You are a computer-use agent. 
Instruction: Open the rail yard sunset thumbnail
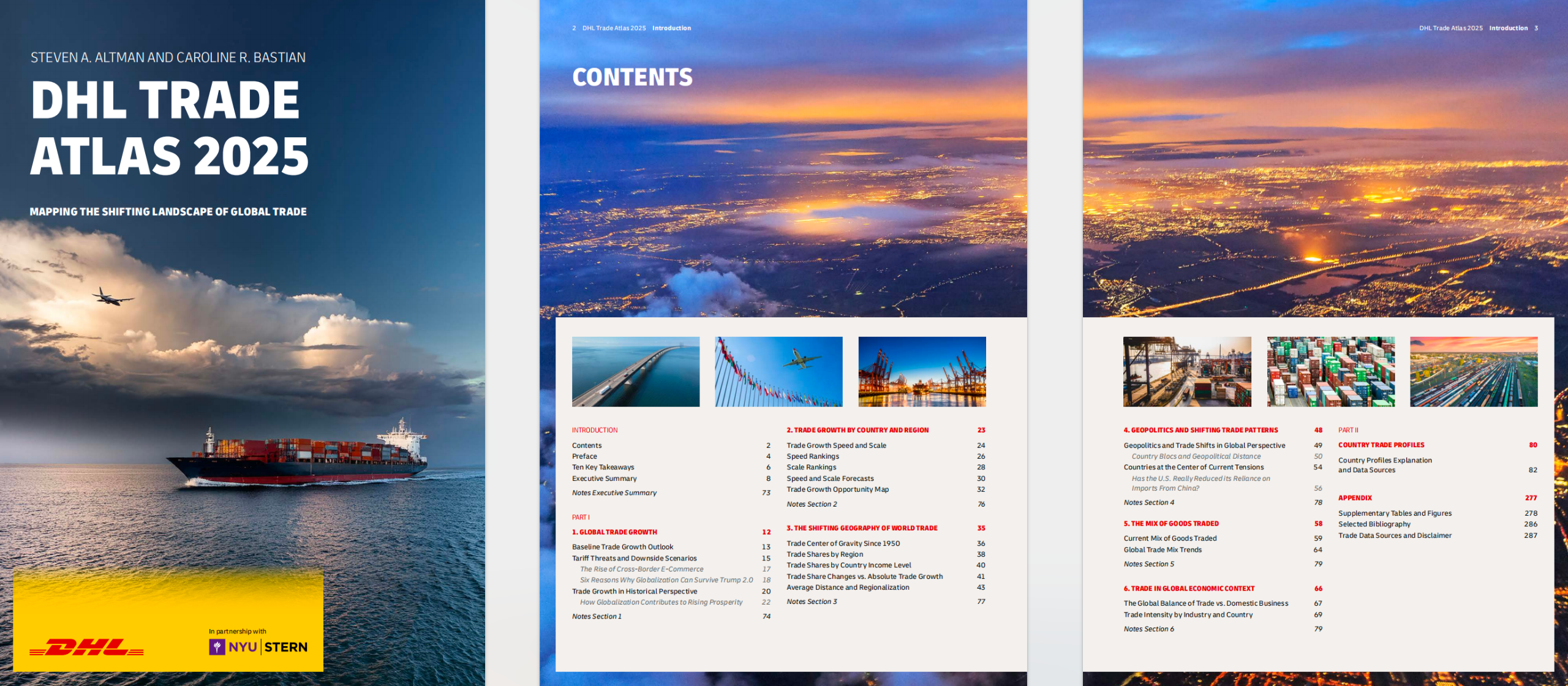coord(1474,372)
